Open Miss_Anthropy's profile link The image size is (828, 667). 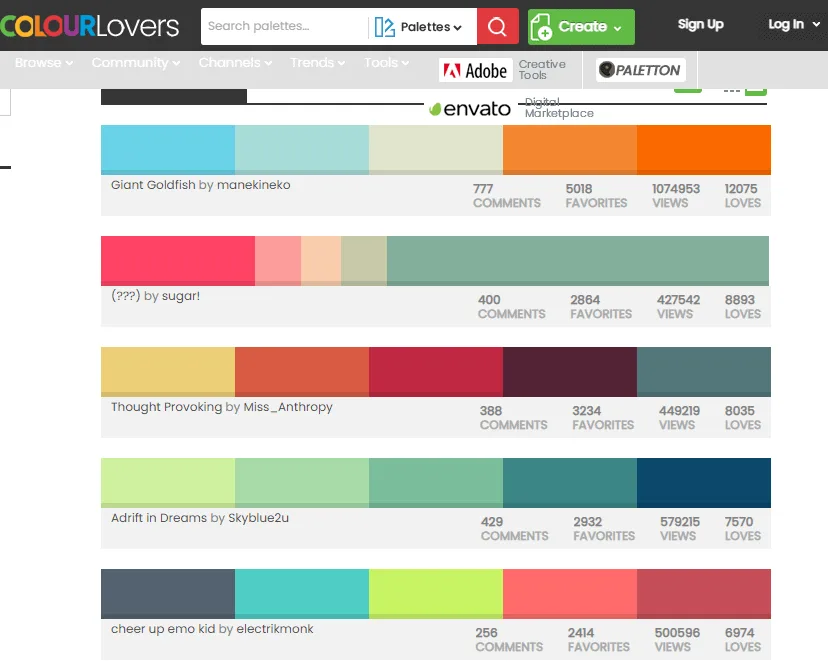tap(288, 407)
